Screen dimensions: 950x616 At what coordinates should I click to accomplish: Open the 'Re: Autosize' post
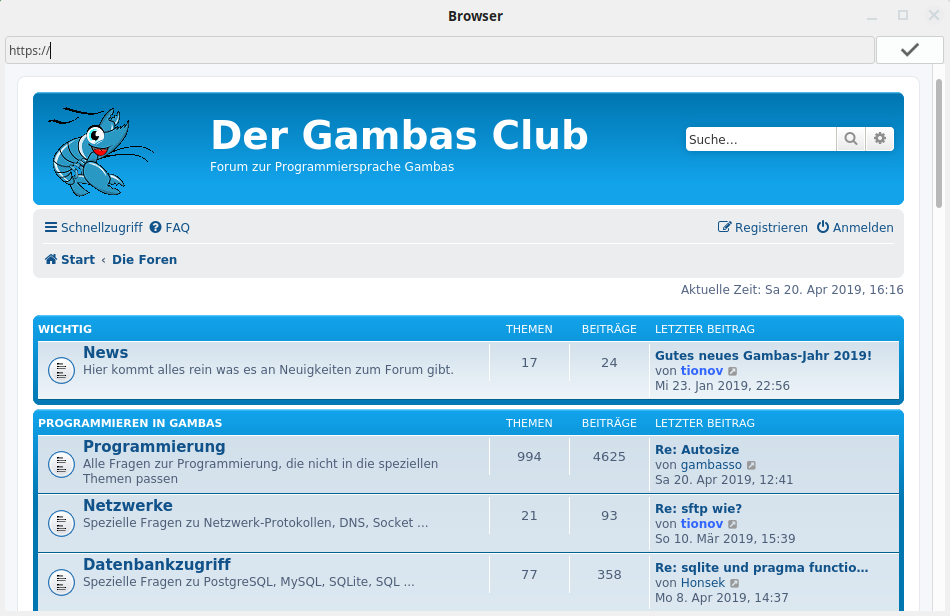697,449
